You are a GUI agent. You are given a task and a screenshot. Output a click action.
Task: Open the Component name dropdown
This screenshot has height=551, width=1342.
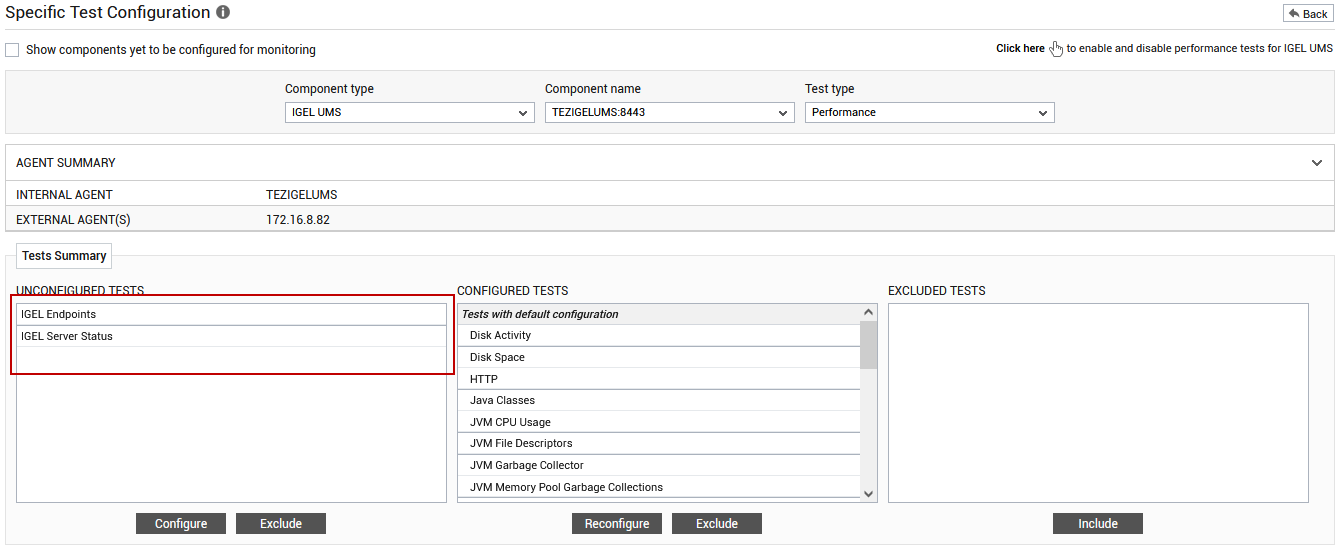click(670, 112)
